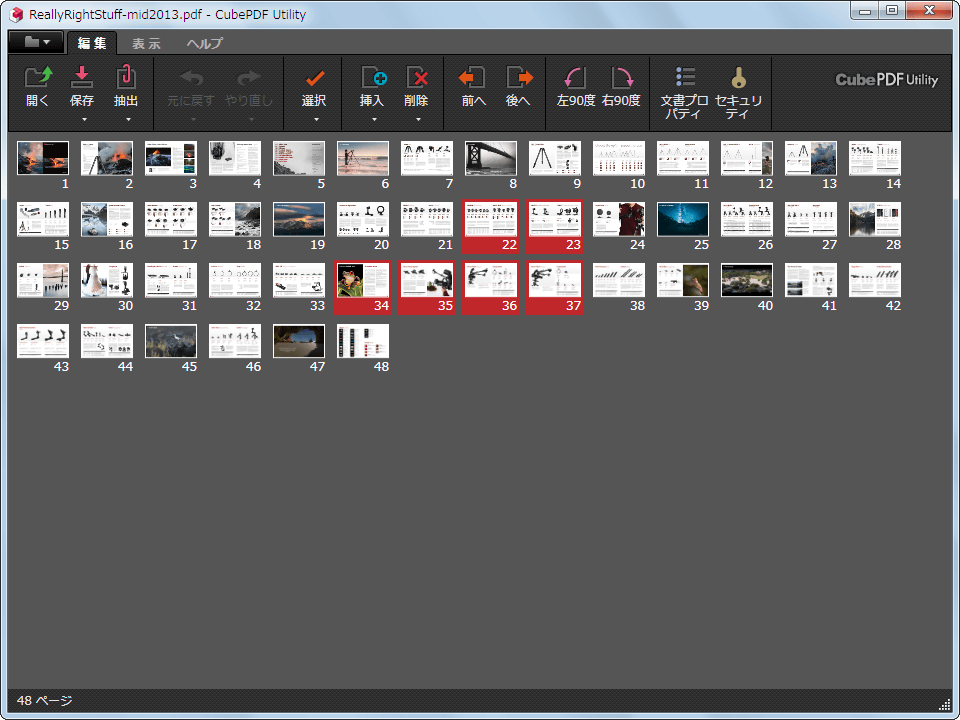
Task: Minimize the CubePDF Utility window
Action: [x=865, y=10]
